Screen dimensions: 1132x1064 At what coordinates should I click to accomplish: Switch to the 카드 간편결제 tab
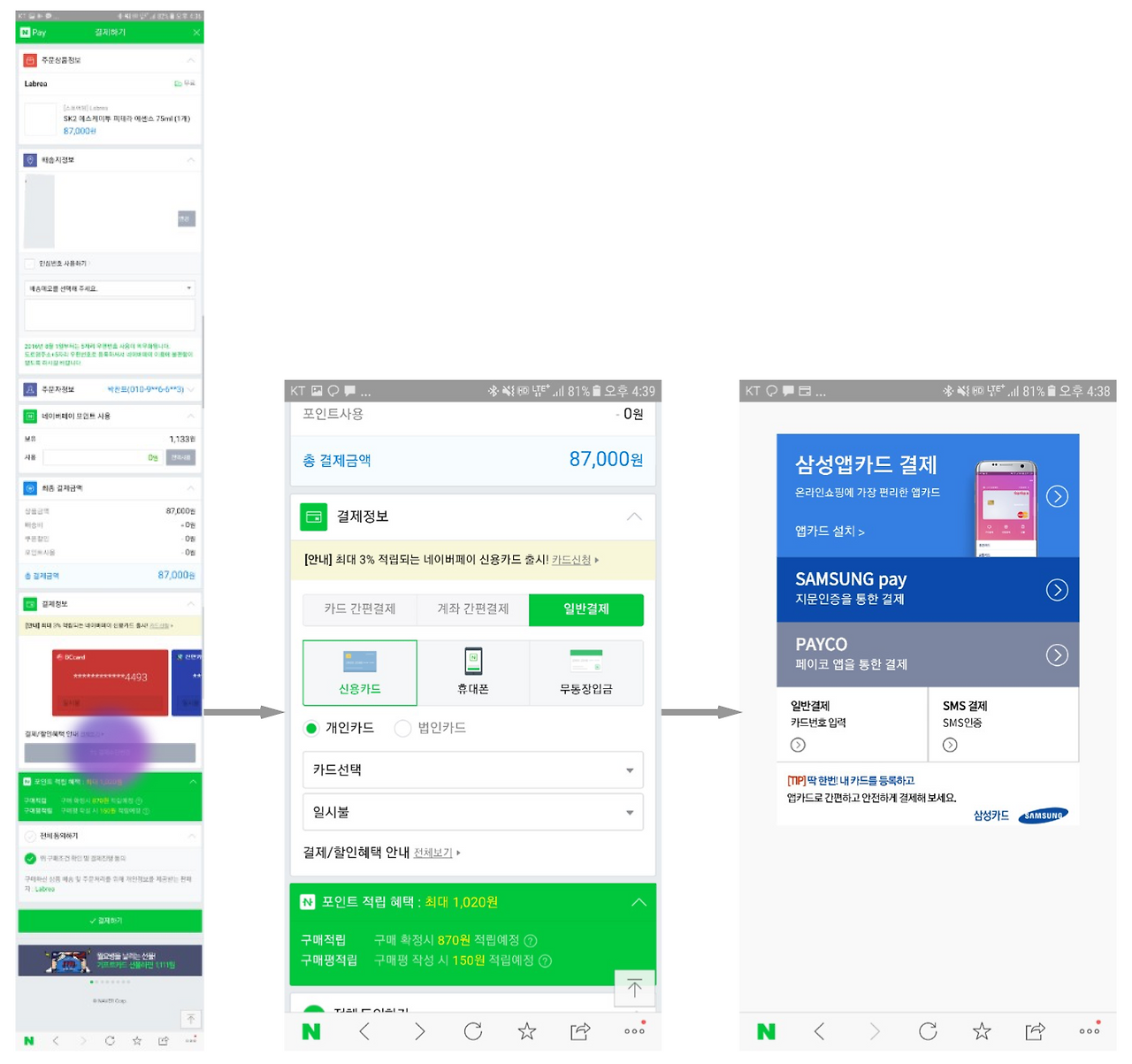point(359,609)
